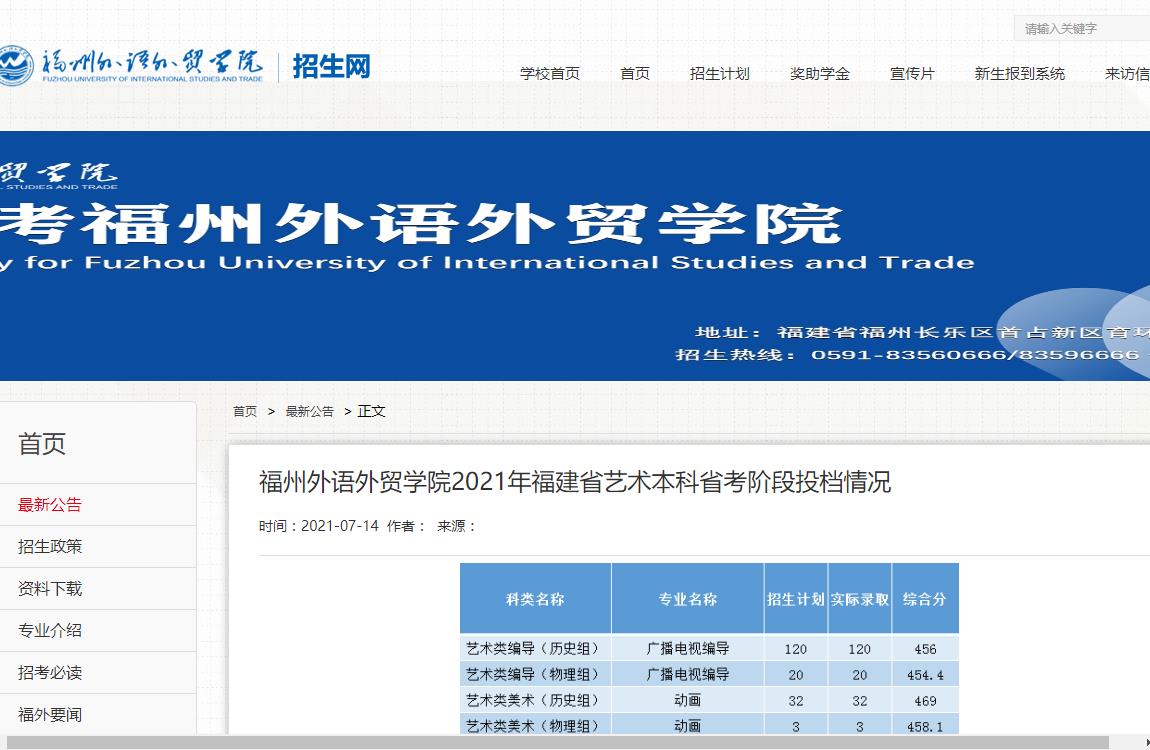The height and width of the screenshot is (750, 1150).
Task: Click the score 469 in the table
Action: 925,701
